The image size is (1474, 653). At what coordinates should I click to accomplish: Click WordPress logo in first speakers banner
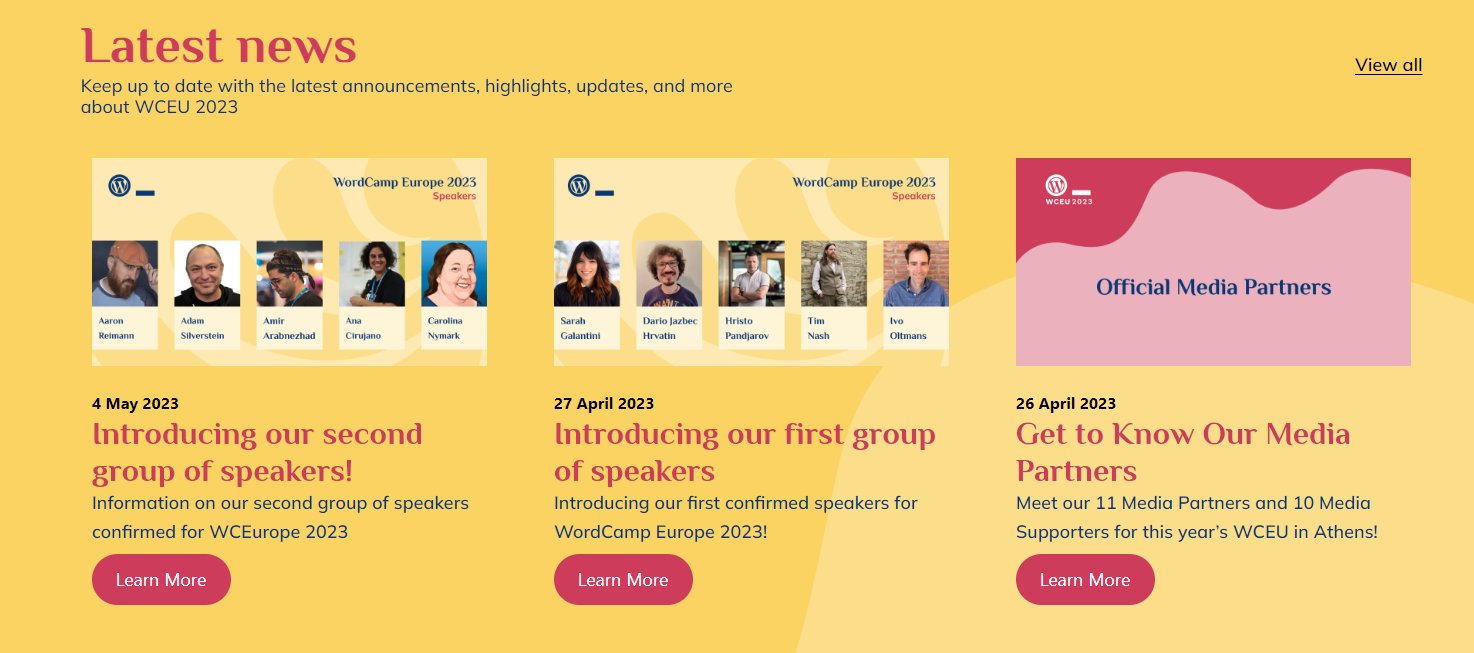pos(119,185)
